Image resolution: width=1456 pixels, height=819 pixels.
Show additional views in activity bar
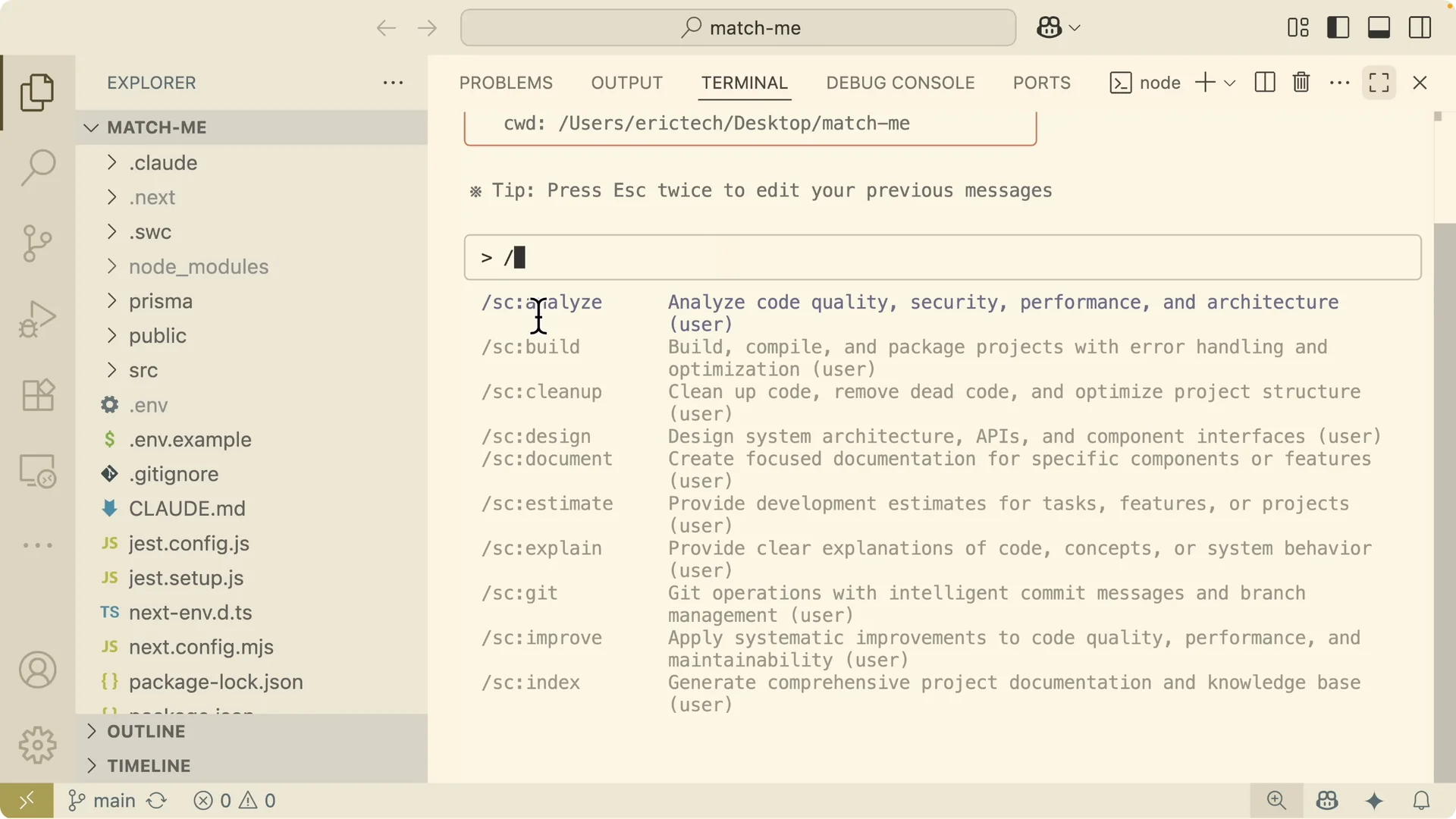(x=37, y=545)
